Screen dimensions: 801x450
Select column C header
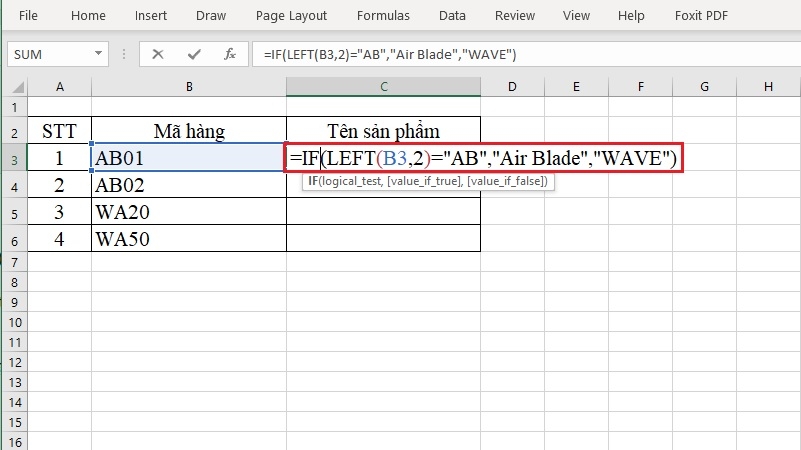(384, 87)
